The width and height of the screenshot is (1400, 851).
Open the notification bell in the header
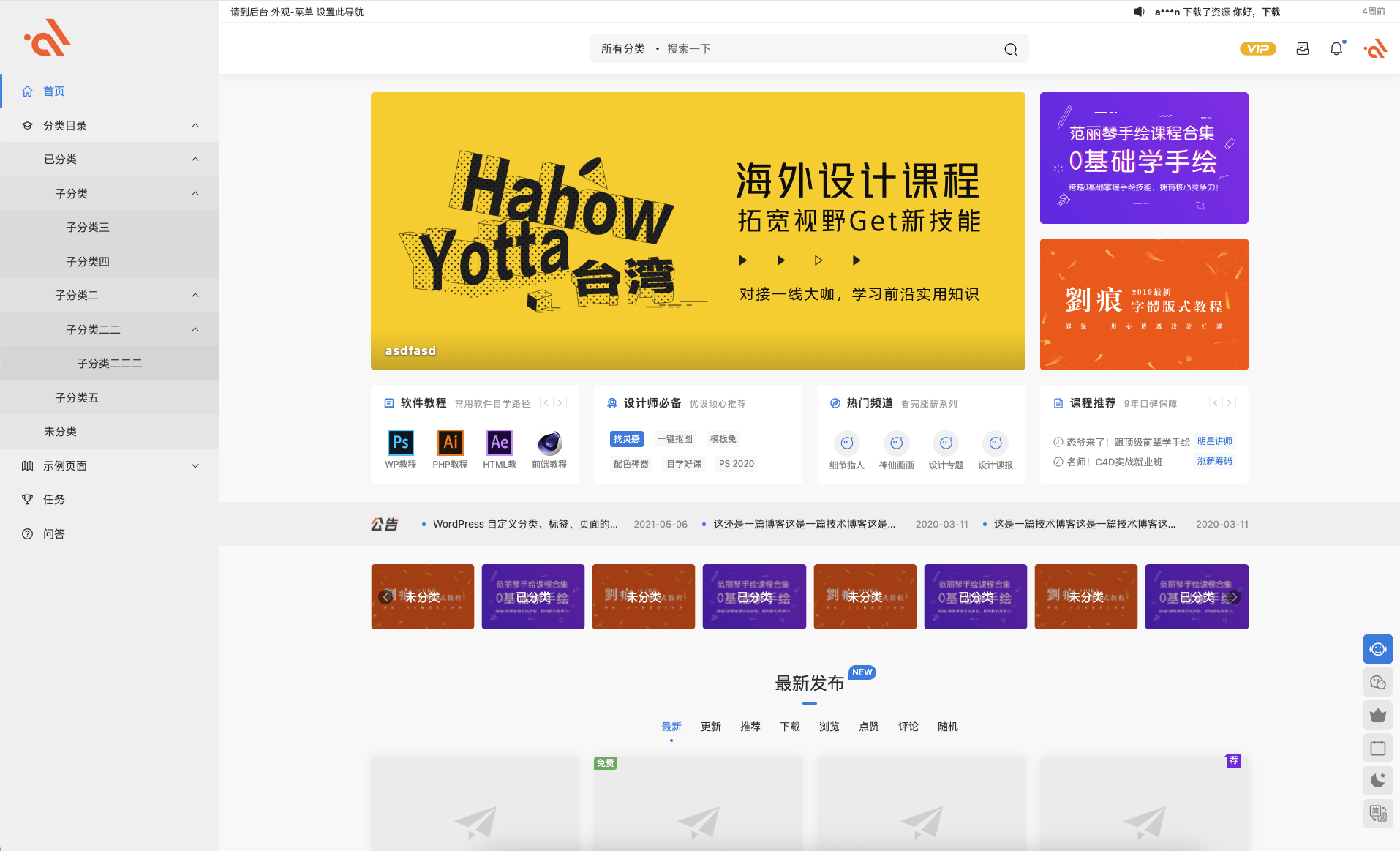click(1337, 48)
